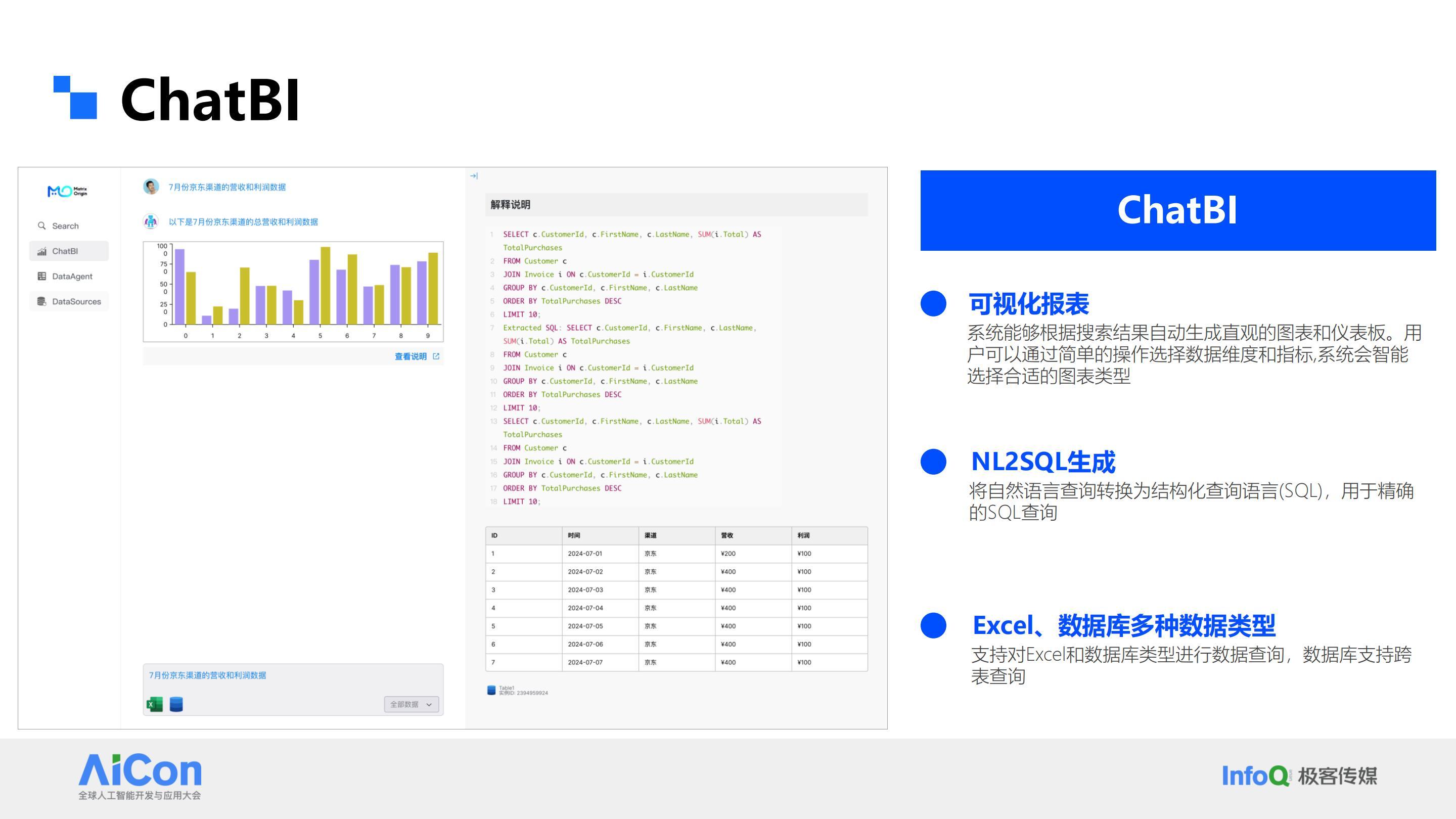Click the ¥200 revenue cell
Viewport: 1456px width, 819px height.
click(753, 554)
